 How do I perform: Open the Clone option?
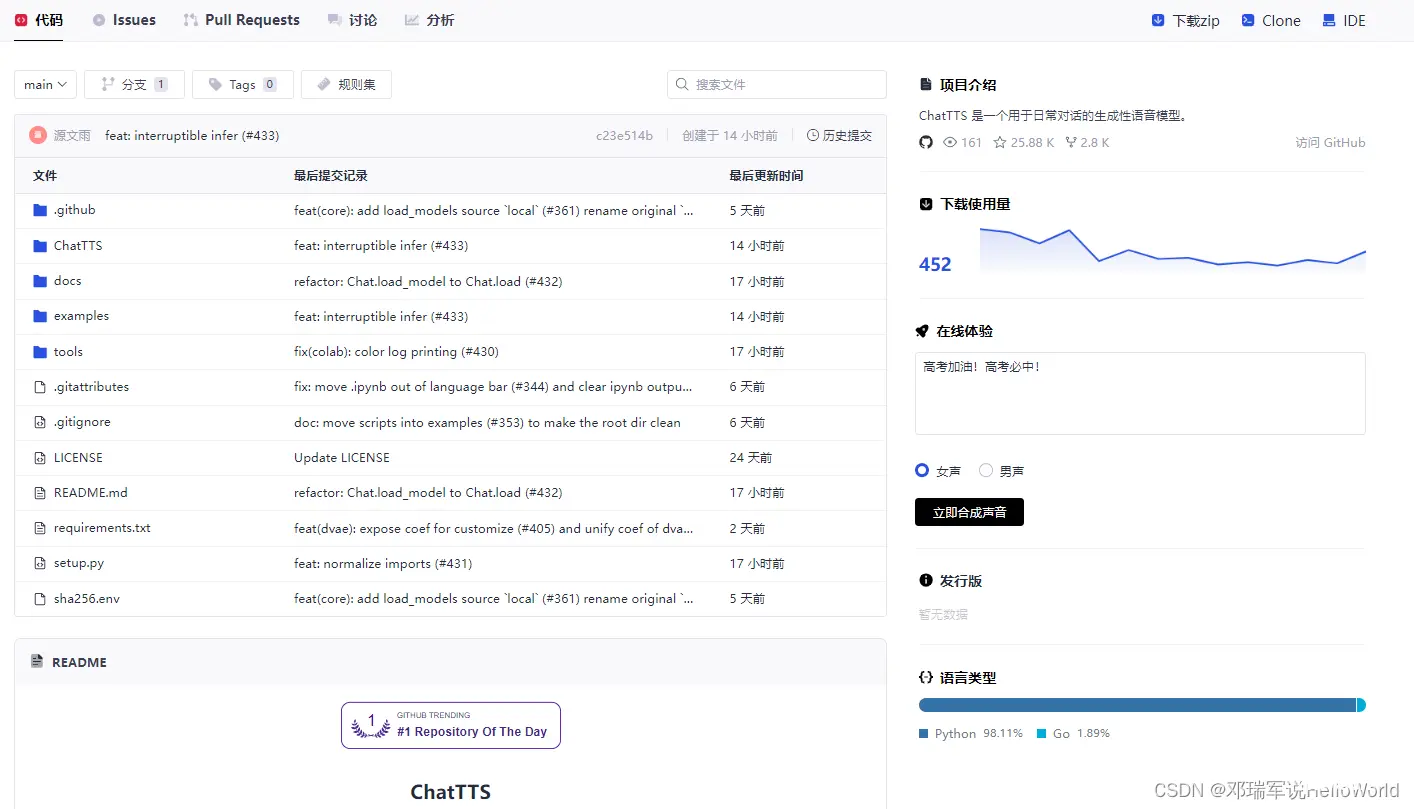1271,20
